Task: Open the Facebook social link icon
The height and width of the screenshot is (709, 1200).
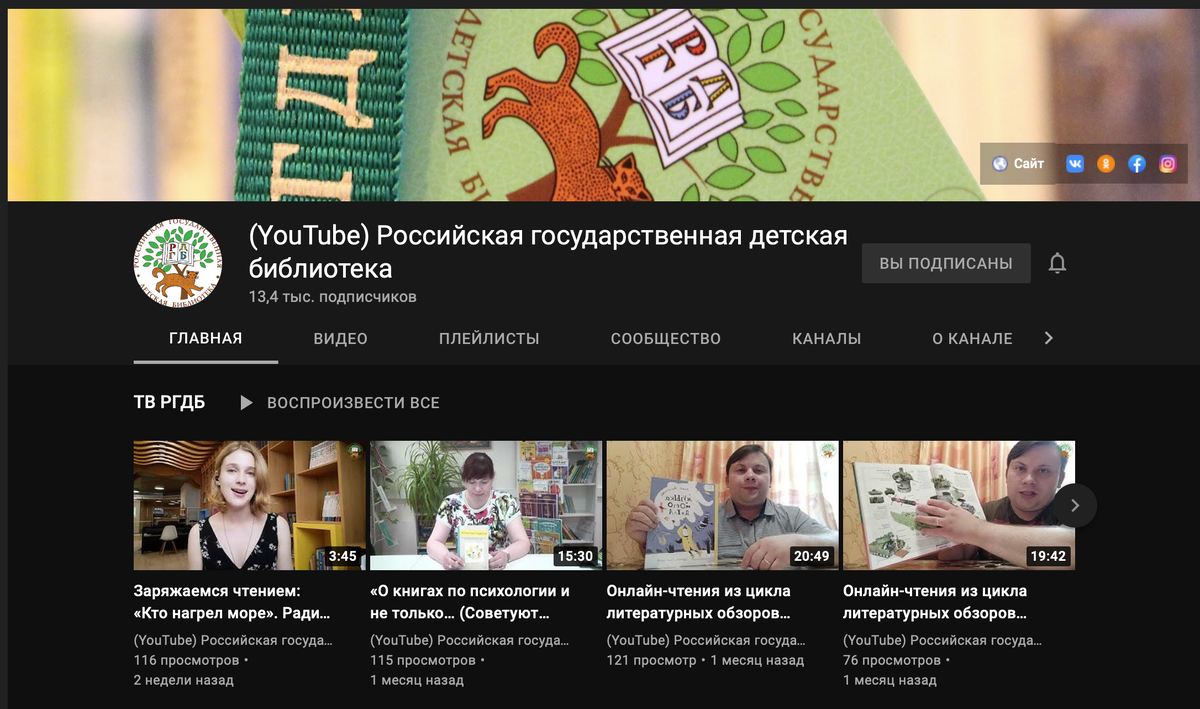Action: [1137, 164]
